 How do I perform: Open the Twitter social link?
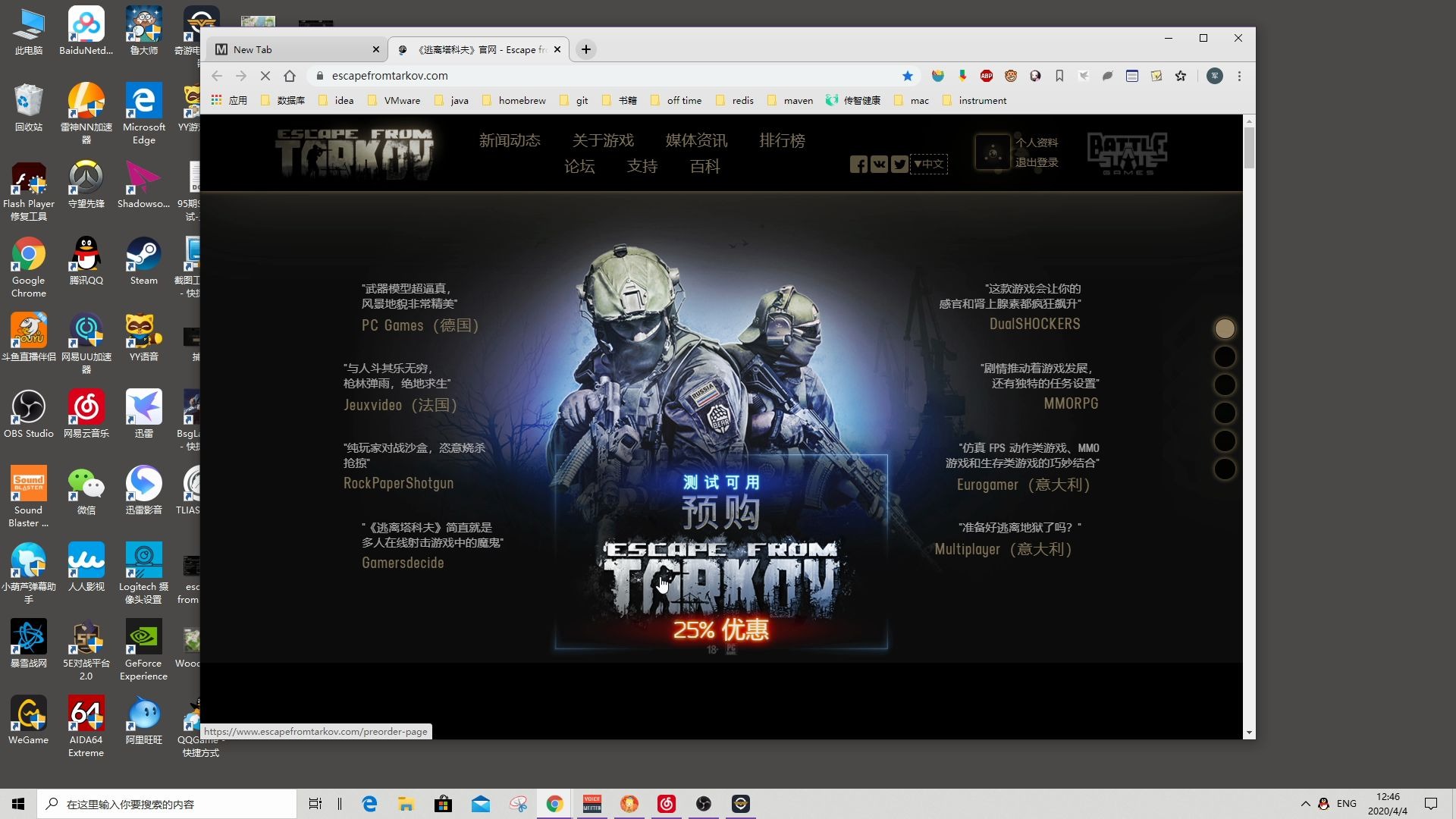[899, 165]
